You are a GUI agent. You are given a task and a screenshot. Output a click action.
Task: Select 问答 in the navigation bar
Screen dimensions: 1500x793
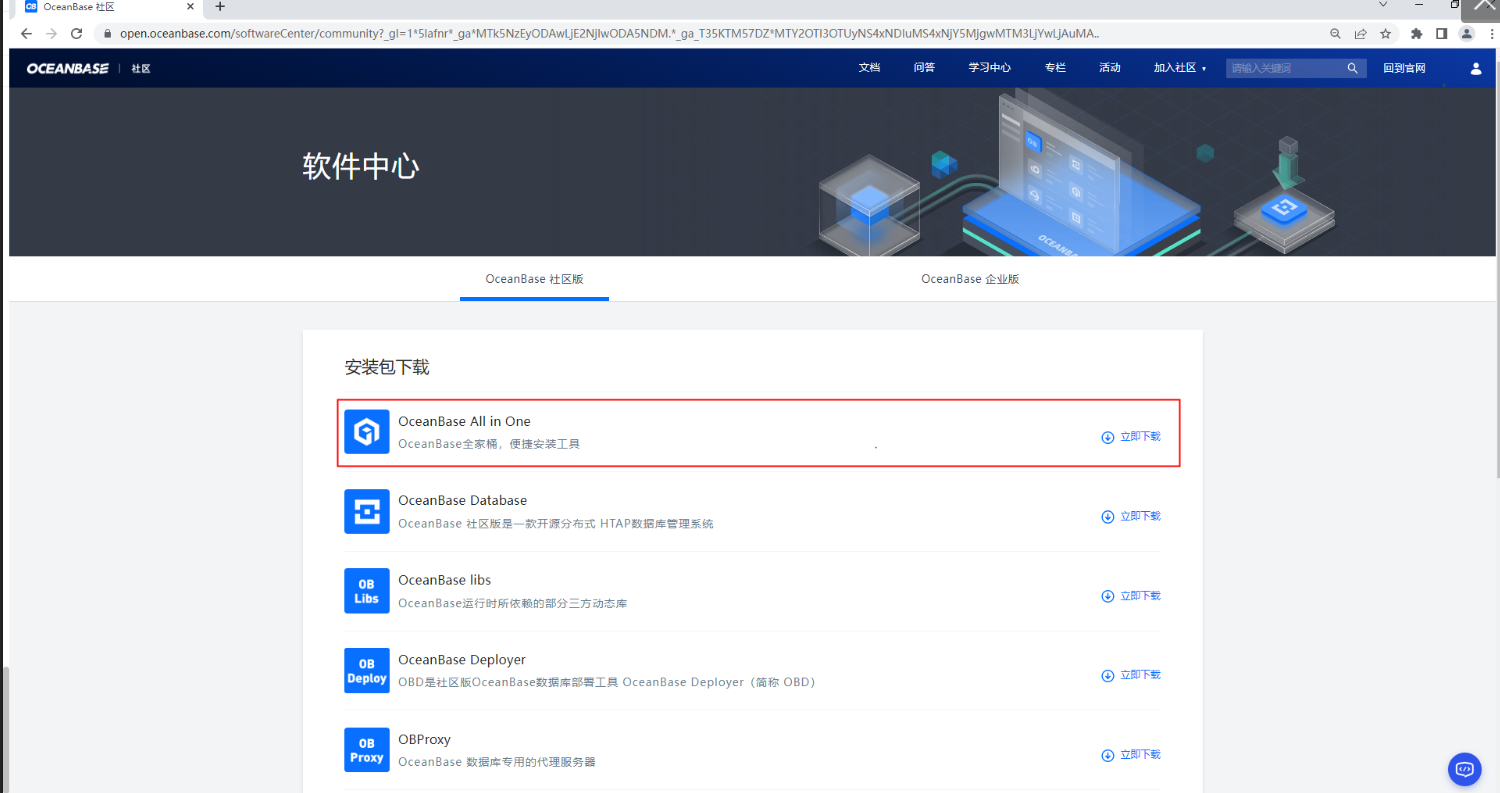(923, 68)
